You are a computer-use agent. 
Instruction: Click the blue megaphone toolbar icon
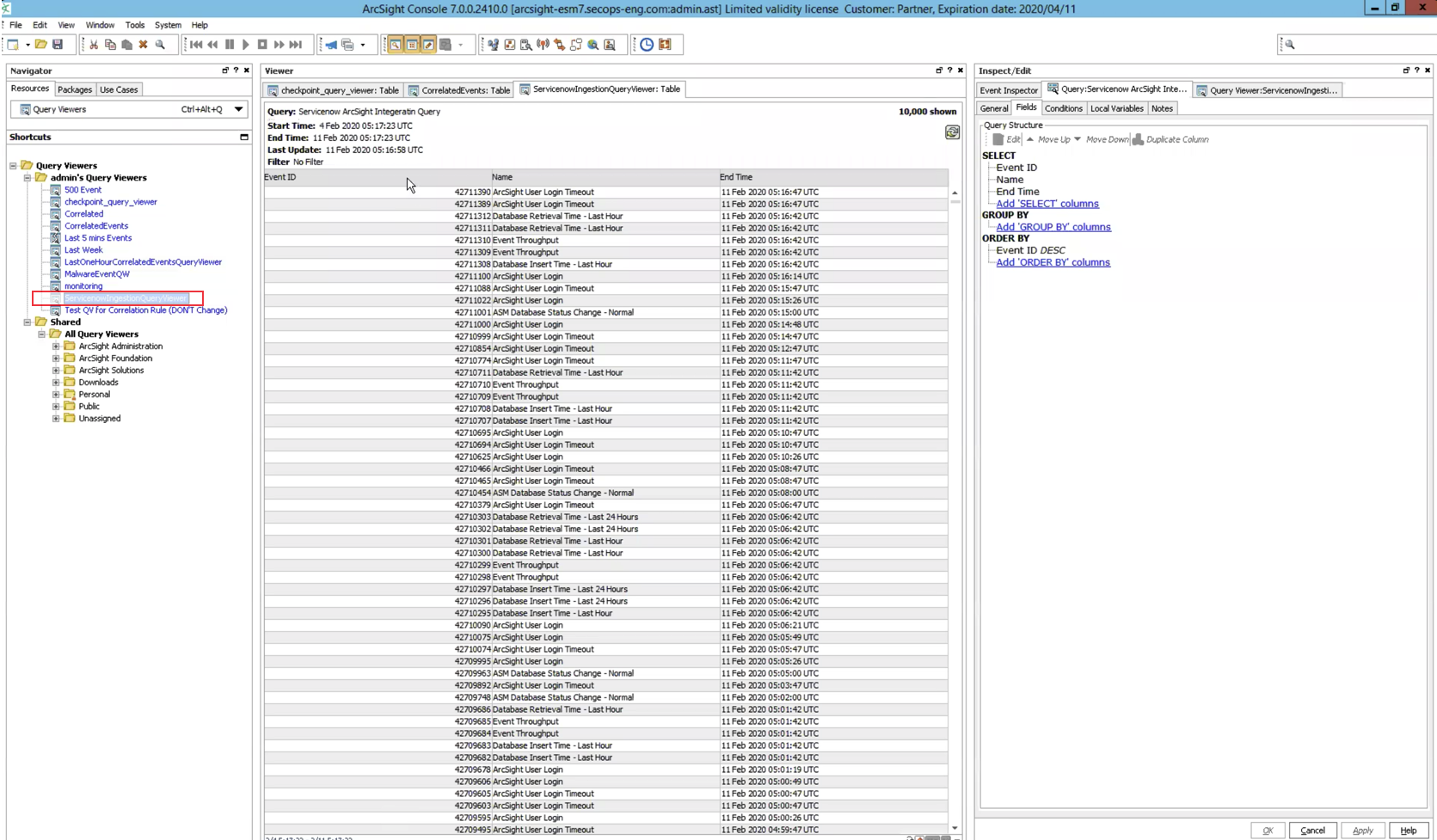pos(331,45)
